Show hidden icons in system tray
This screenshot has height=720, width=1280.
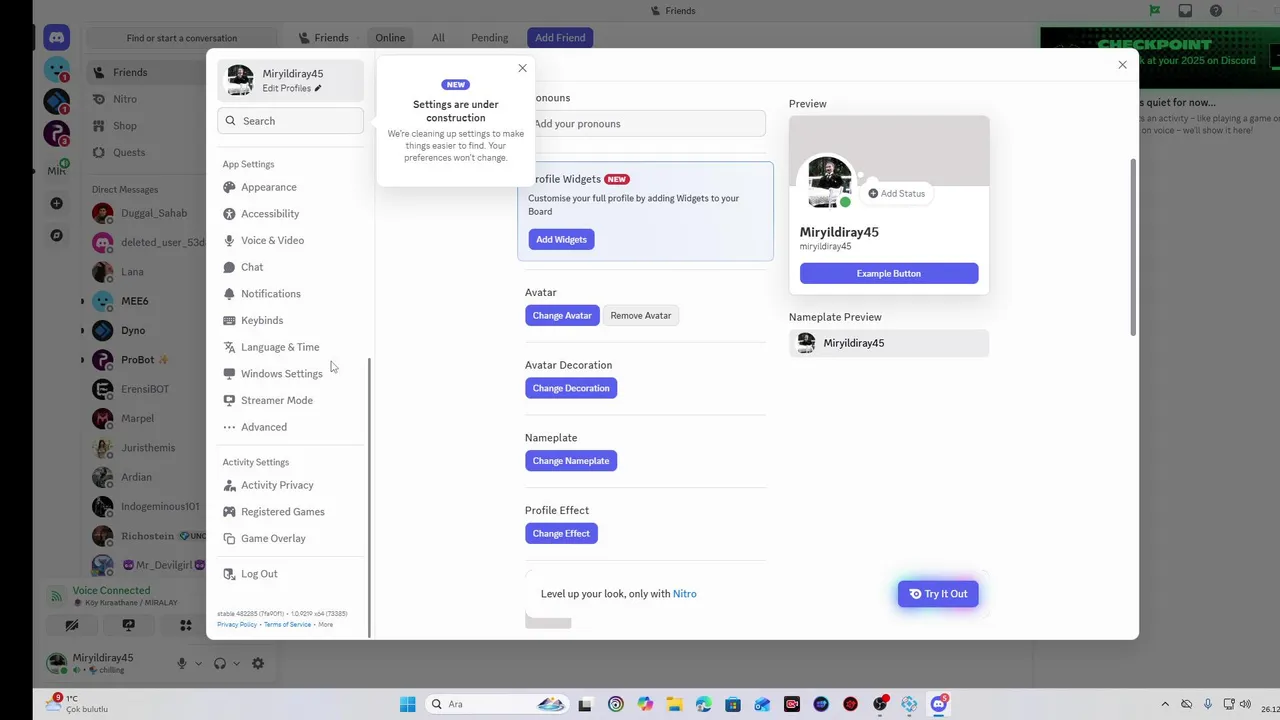coord(1165,704)
